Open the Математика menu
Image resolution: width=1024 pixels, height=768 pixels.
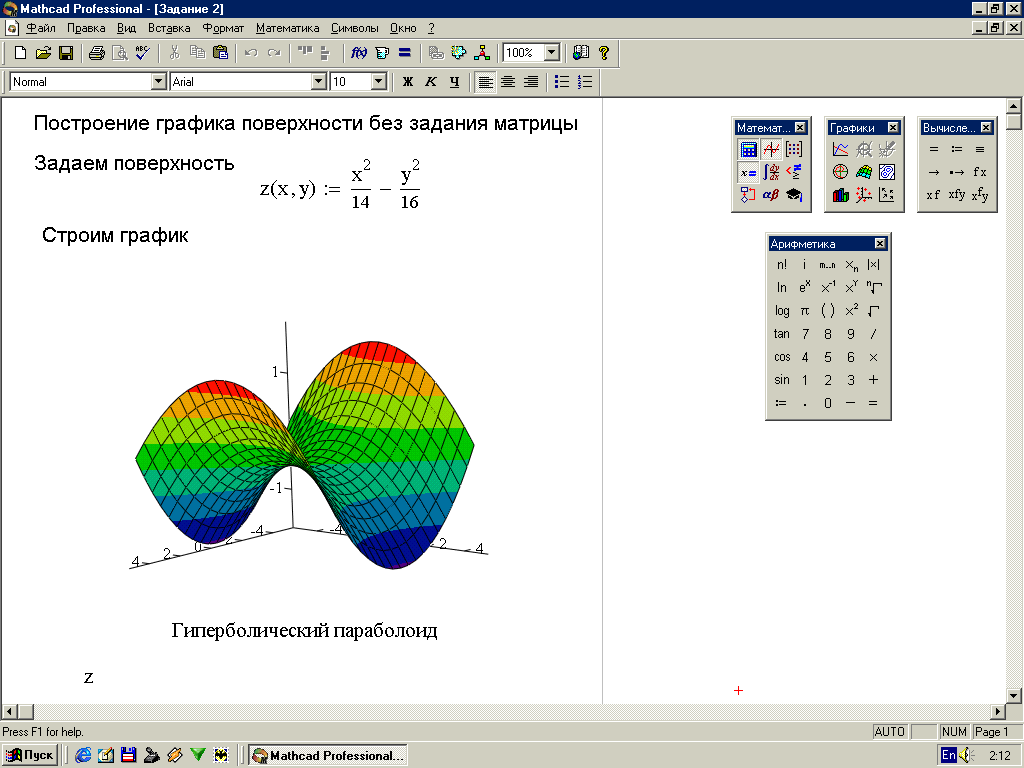click(287, 28)
